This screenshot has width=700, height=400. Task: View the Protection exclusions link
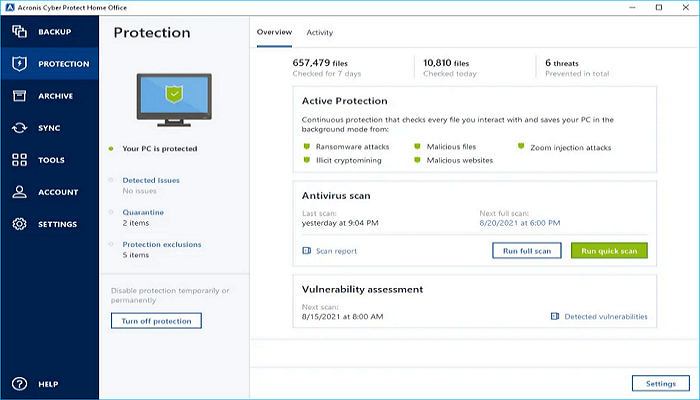[x=161, y=244]
